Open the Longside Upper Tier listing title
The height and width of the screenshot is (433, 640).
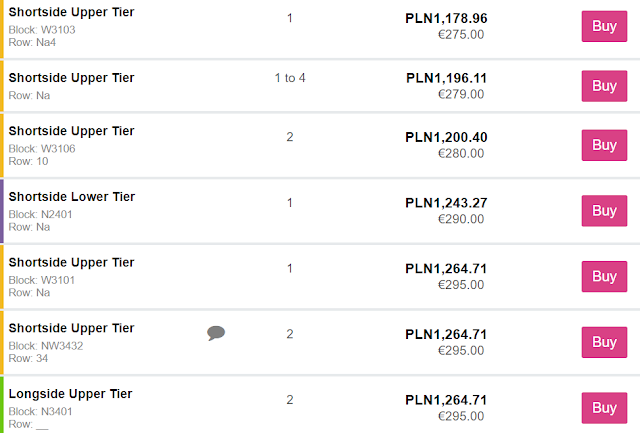tap(70, 394)
